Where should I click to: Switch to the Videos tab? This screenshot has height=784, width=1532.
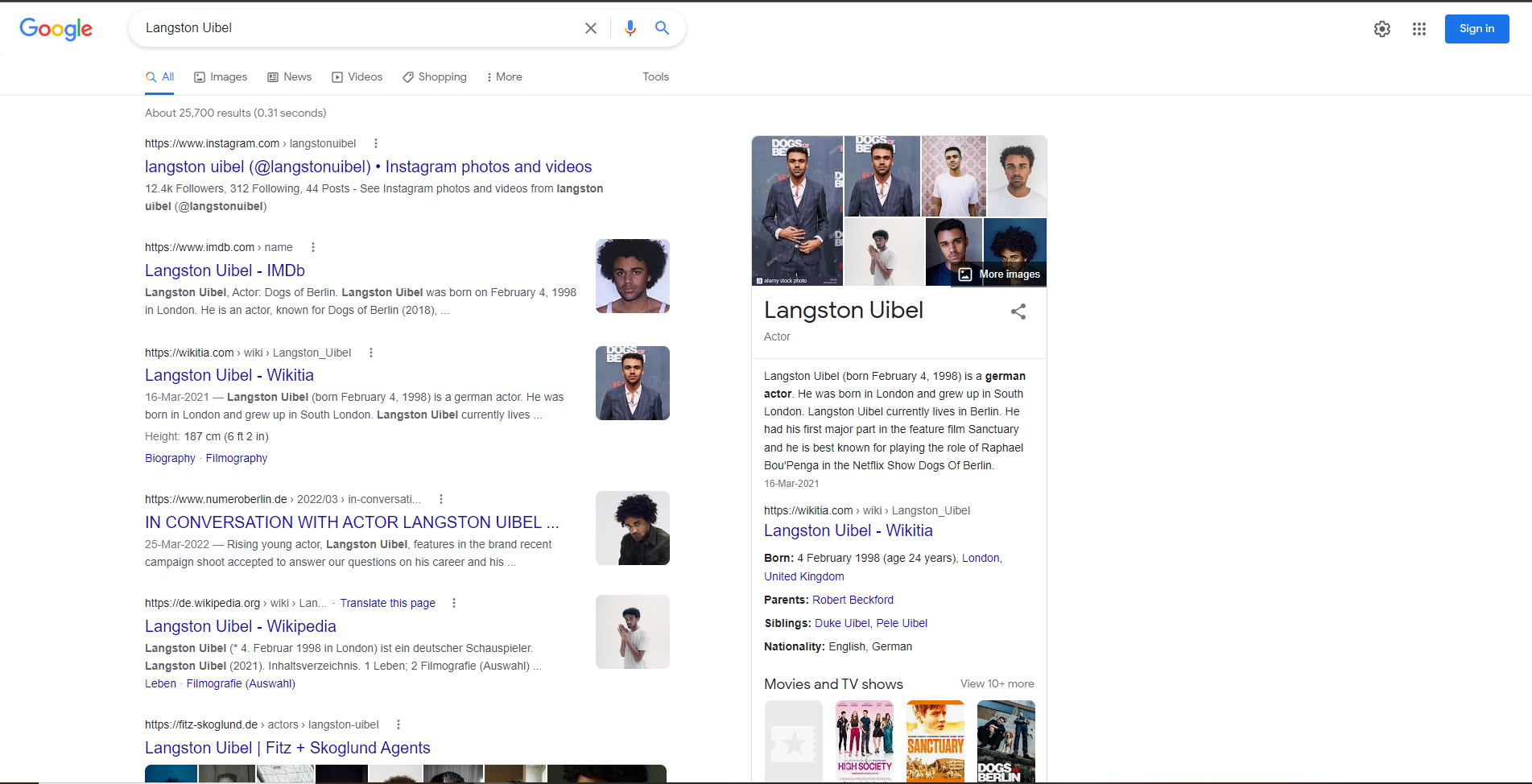point(357,77)
